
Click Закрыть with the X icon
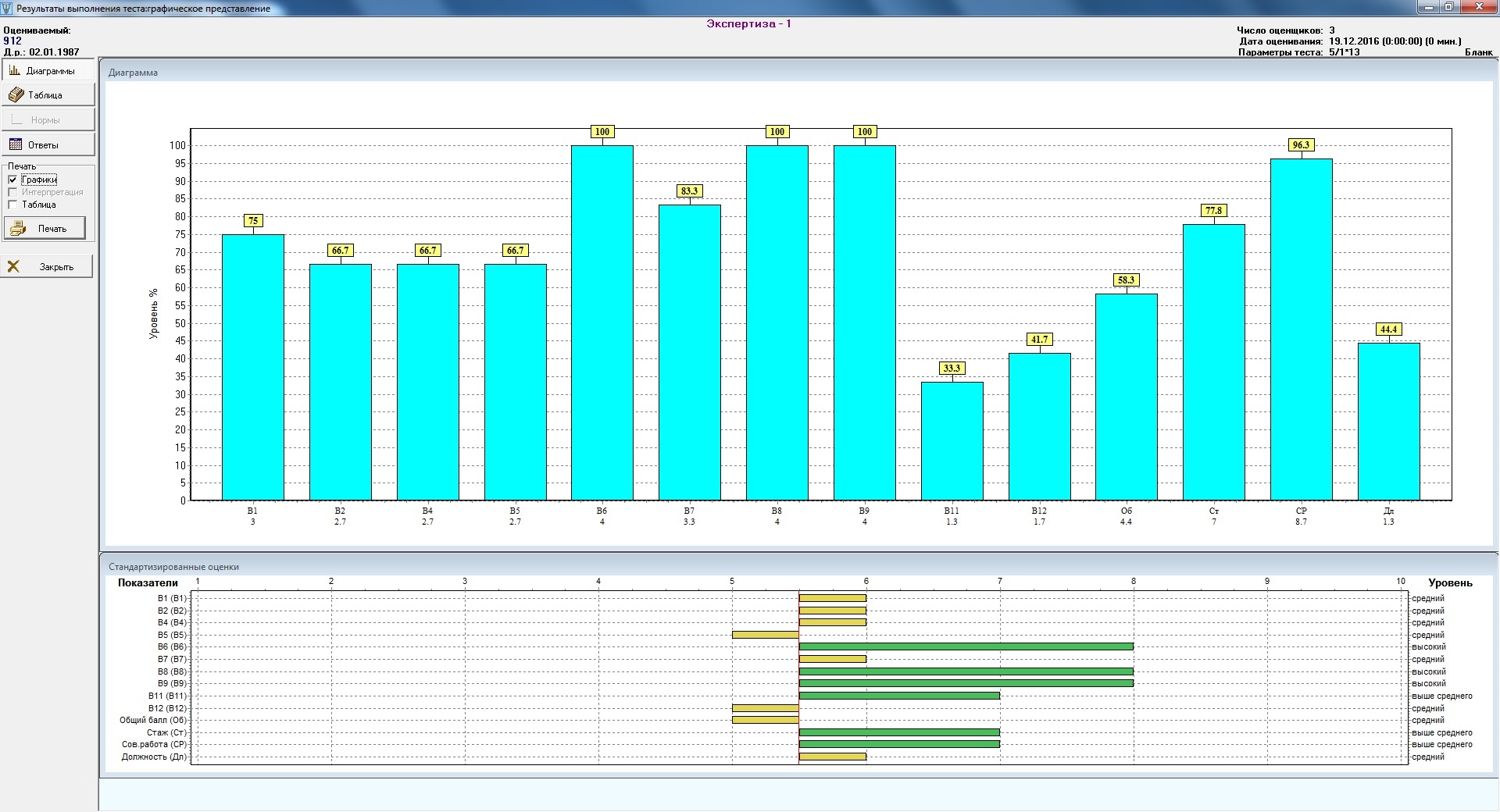click(48, 267)
